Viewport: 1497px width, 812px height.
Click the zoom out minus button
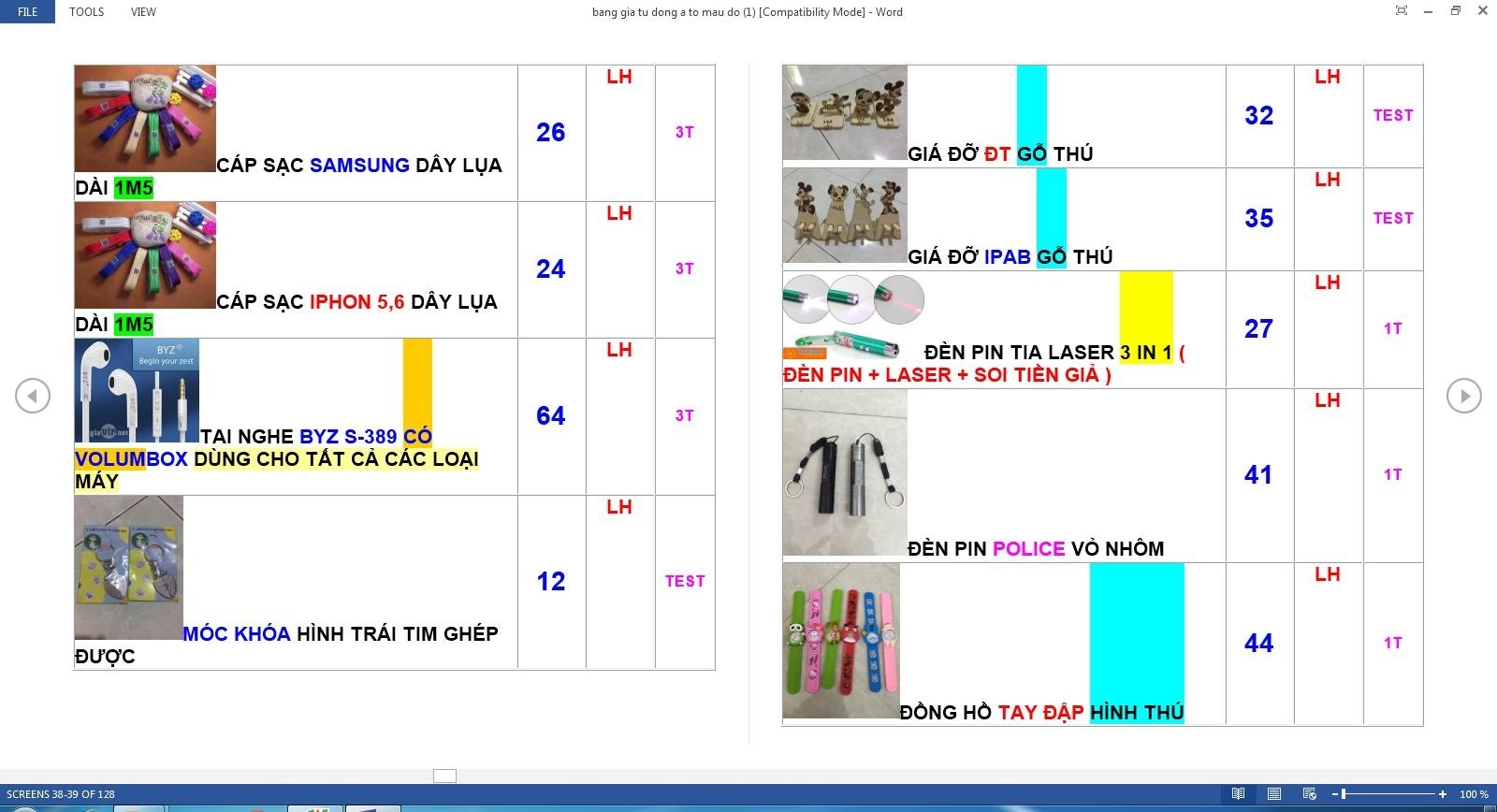point(1335,794)
